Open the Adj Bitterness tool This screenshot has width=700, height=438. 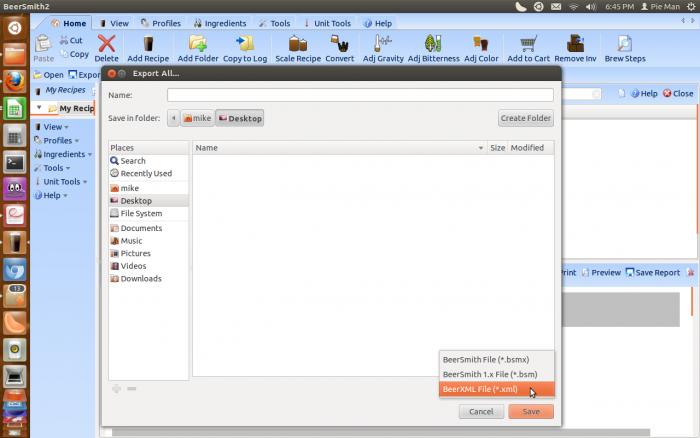433,48
